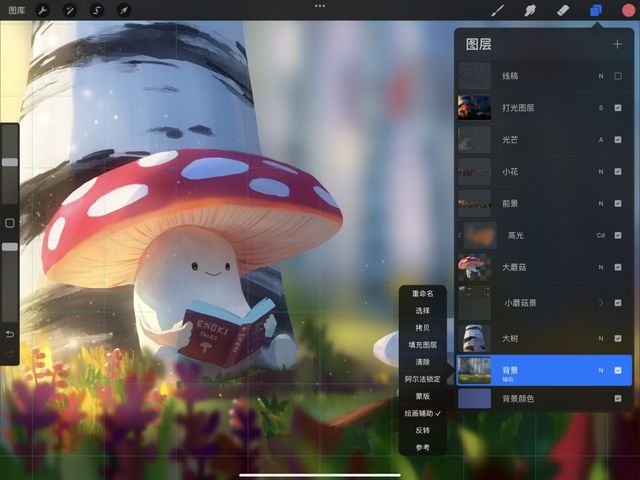This screenshot has height=480, width=640.
Task: Open blend mode N of 前景 layer
Action: coord(601,203)
